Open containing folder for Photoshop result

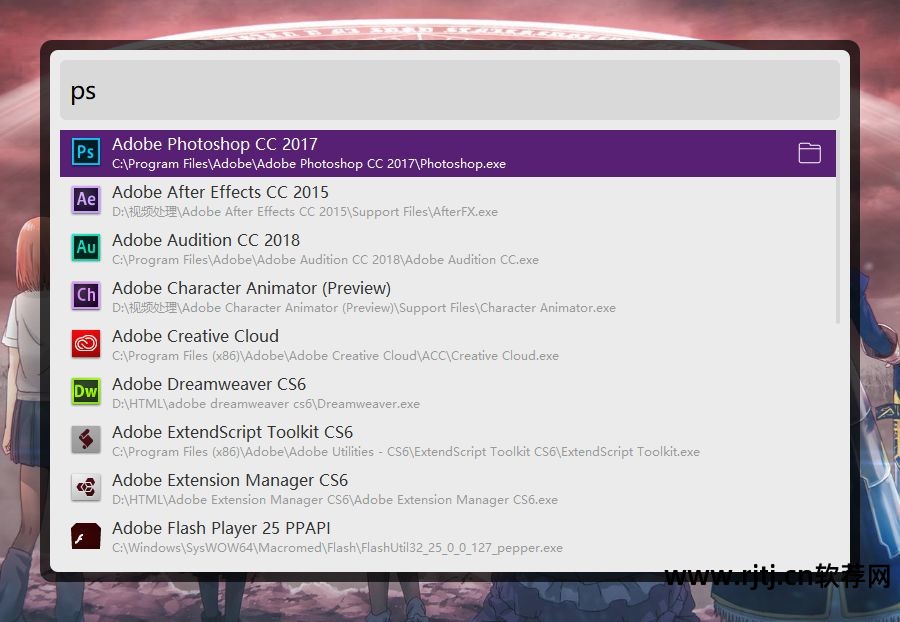809,153
